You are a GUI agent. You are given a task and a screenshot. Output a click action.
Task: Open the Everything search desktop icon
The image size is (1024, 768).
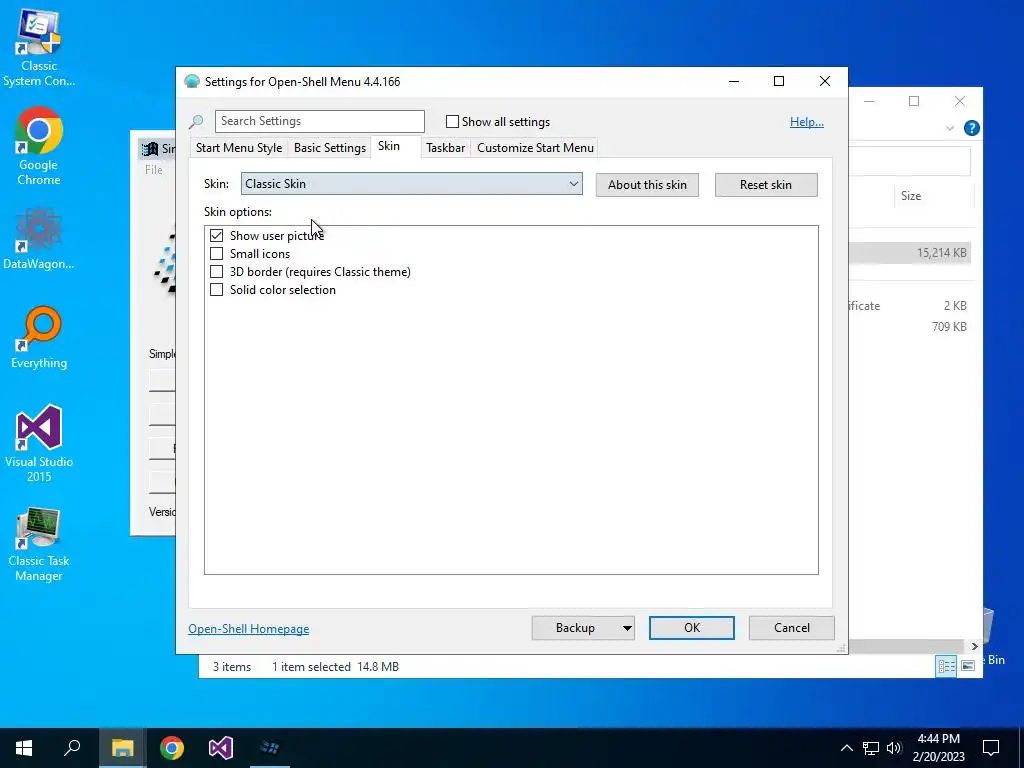click(39, 337)
